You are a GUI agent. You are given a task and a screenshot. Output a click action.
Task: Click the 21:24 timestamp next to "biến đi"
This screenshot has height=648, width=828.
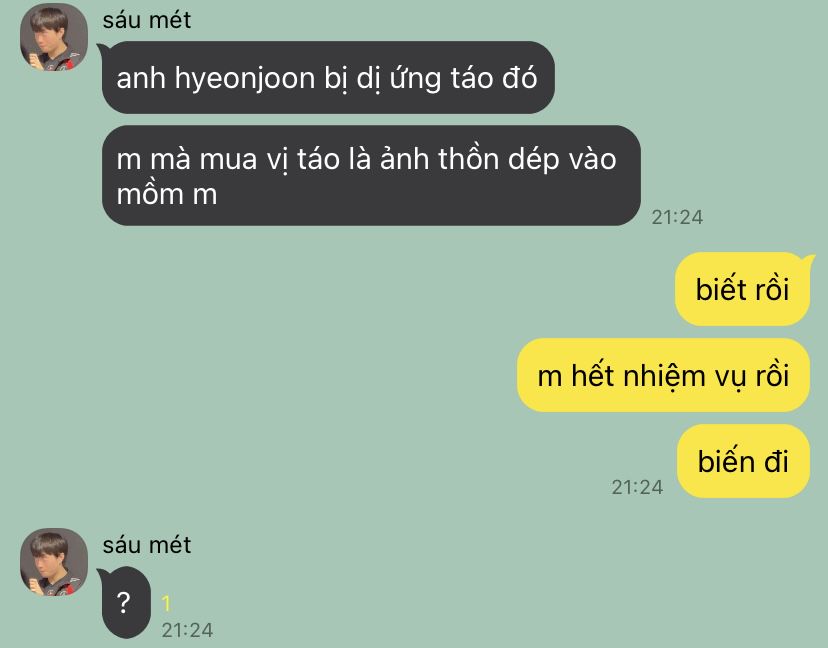[637, 487]
